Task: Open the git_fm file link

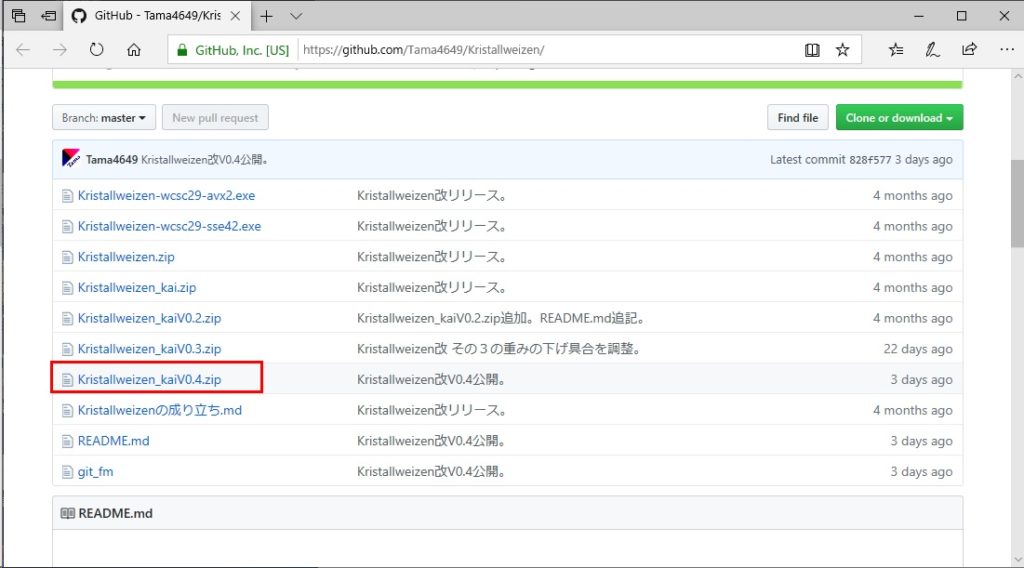Action: click(x=95, y=471)
